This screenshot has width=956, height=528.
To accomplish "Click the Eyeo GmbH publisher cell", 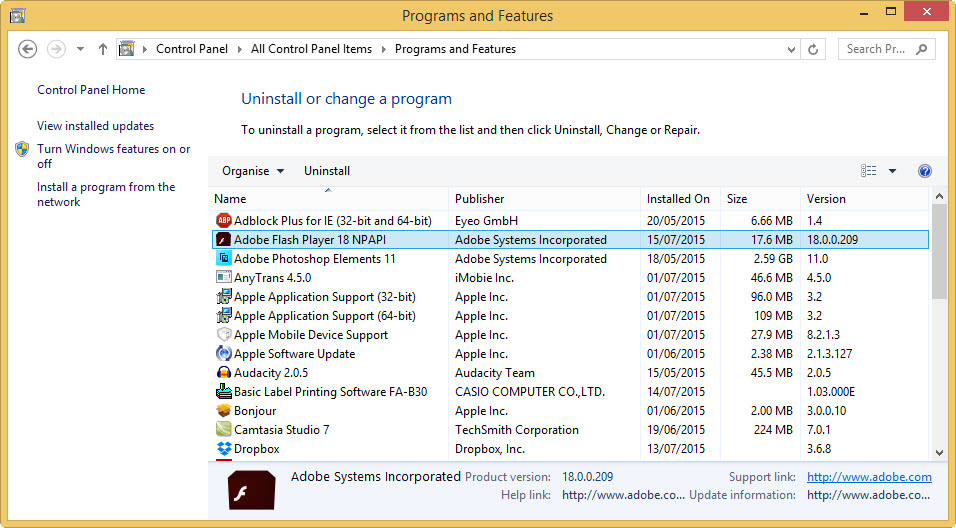I will tap(487, 221).
